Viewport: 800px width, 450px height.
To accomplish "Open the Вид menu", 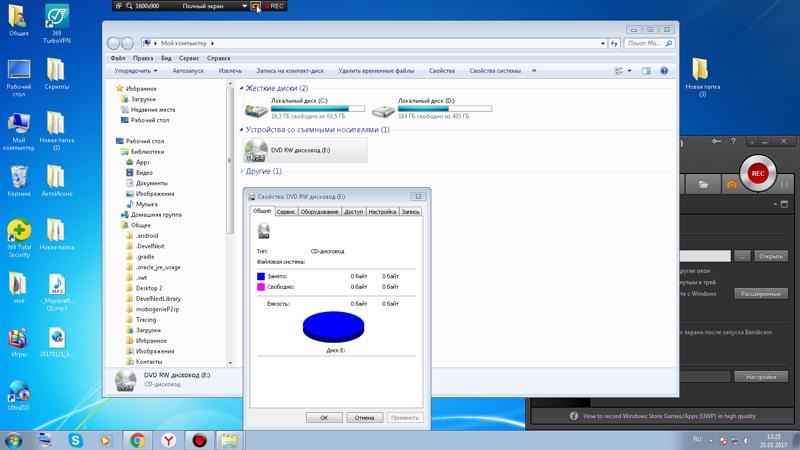I will pyautogui.click(x=166, y=58).
